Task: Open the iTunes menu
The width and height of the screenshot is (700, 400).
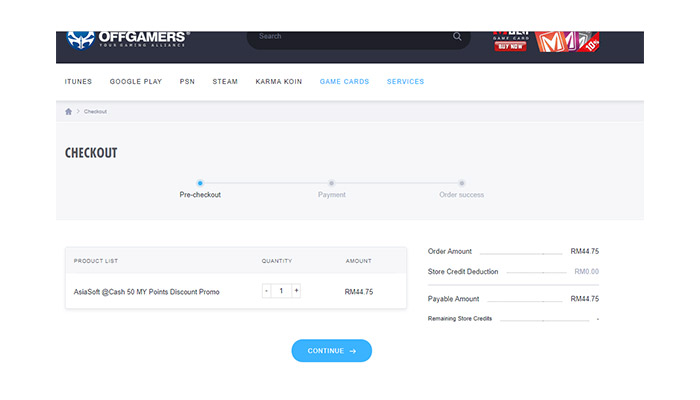Action: (78, 82)
